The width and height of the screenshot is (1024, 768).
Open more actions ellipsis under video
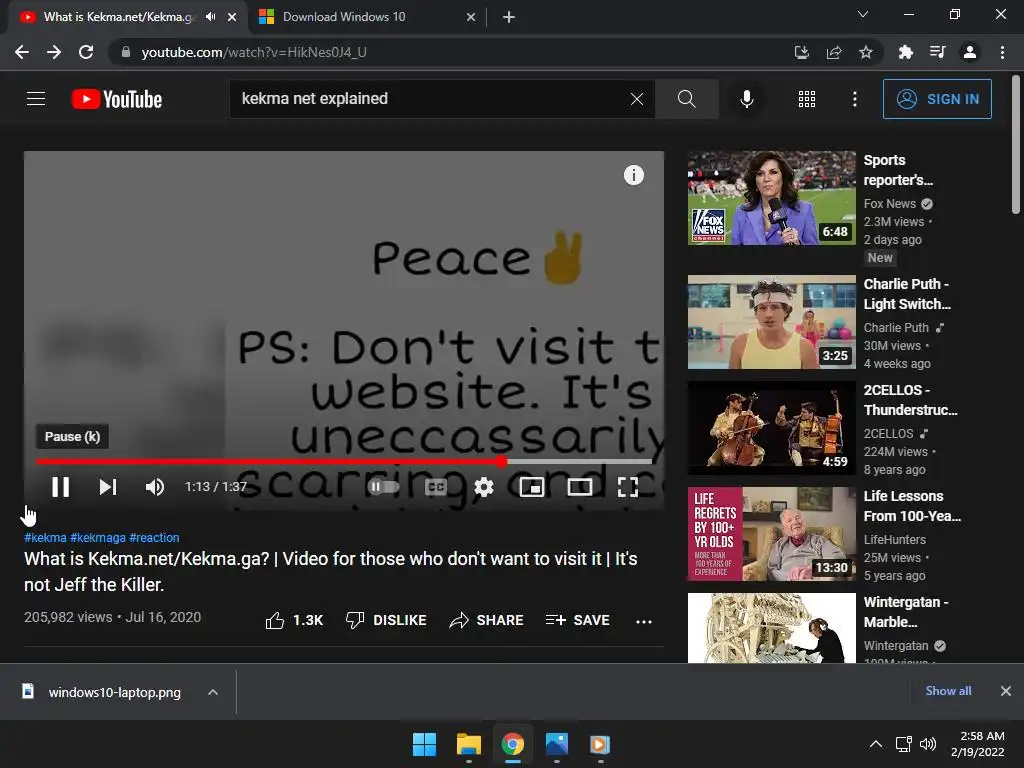pos(644,621)
